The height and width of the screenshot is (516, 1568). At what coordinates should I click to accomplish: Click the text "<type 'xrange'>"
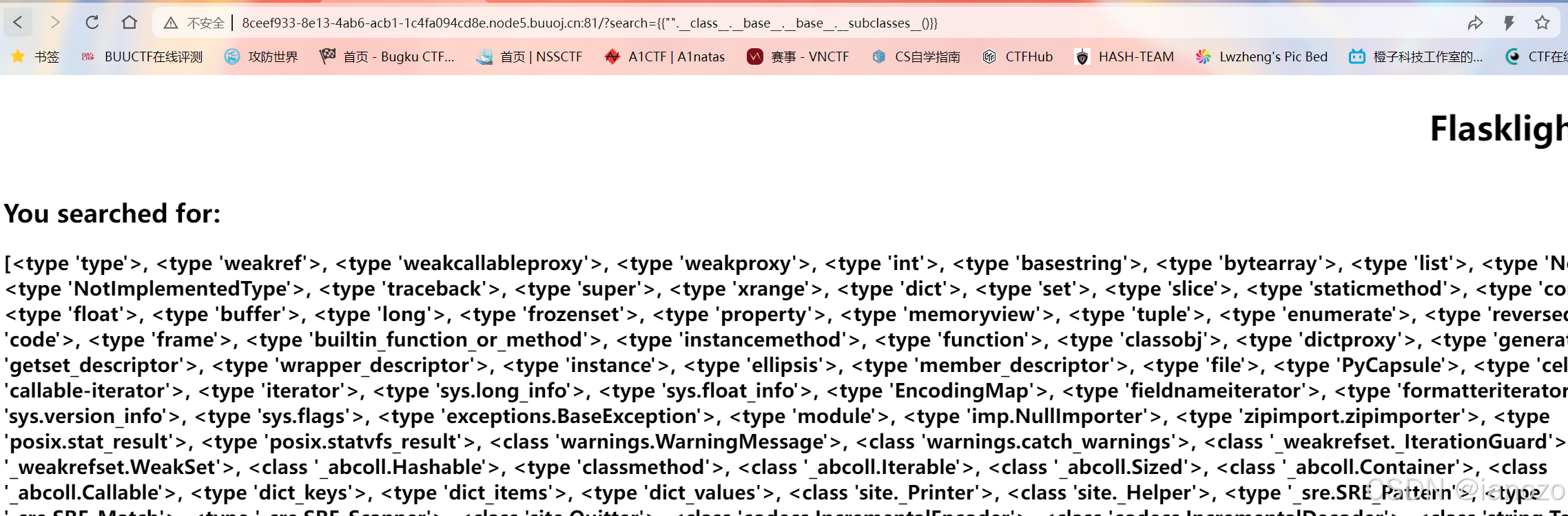click(747, 289)
